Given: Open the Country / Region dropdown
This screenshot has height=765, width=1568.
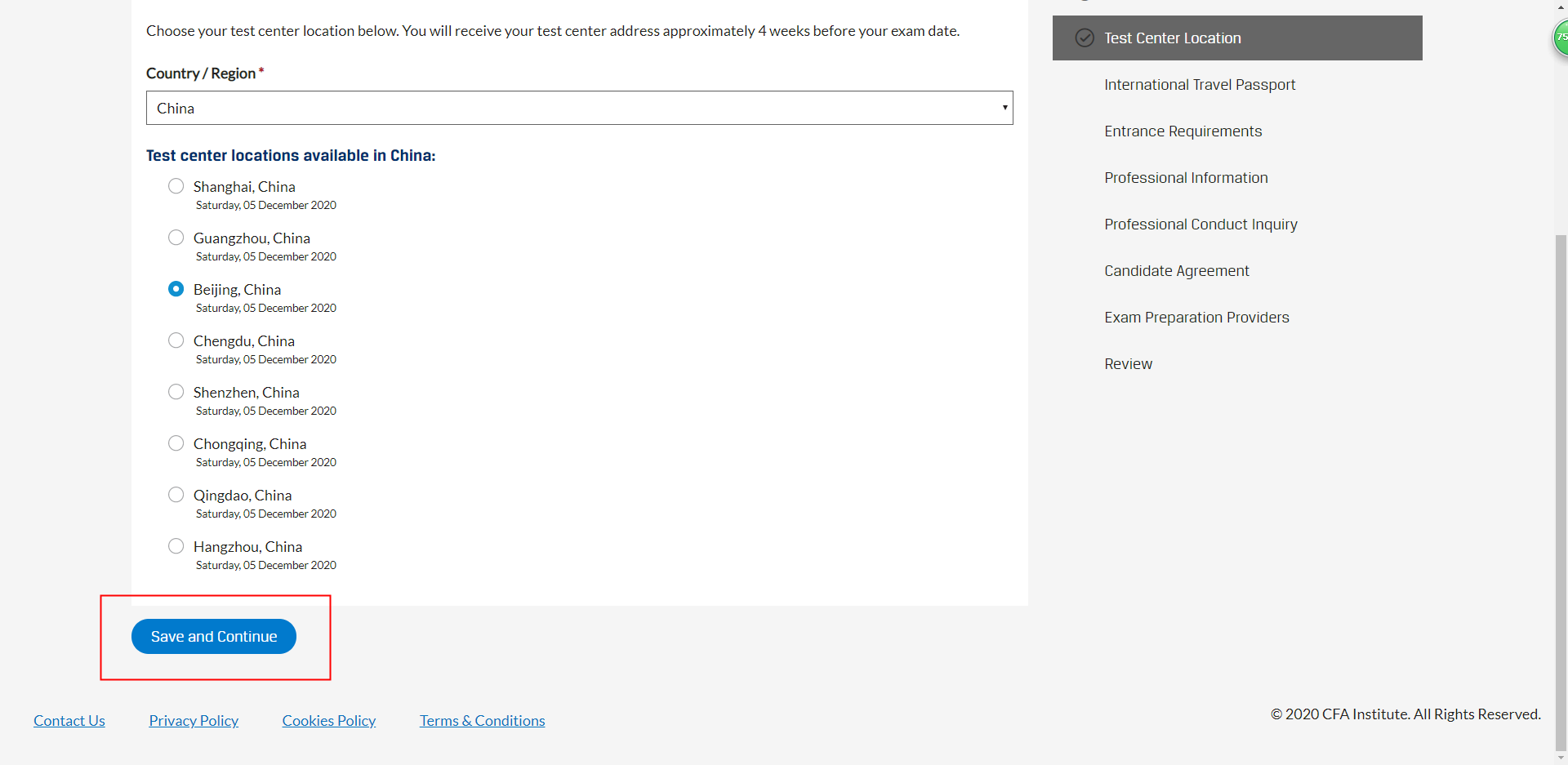Looking at the screenshot, I should click(579, 108).
